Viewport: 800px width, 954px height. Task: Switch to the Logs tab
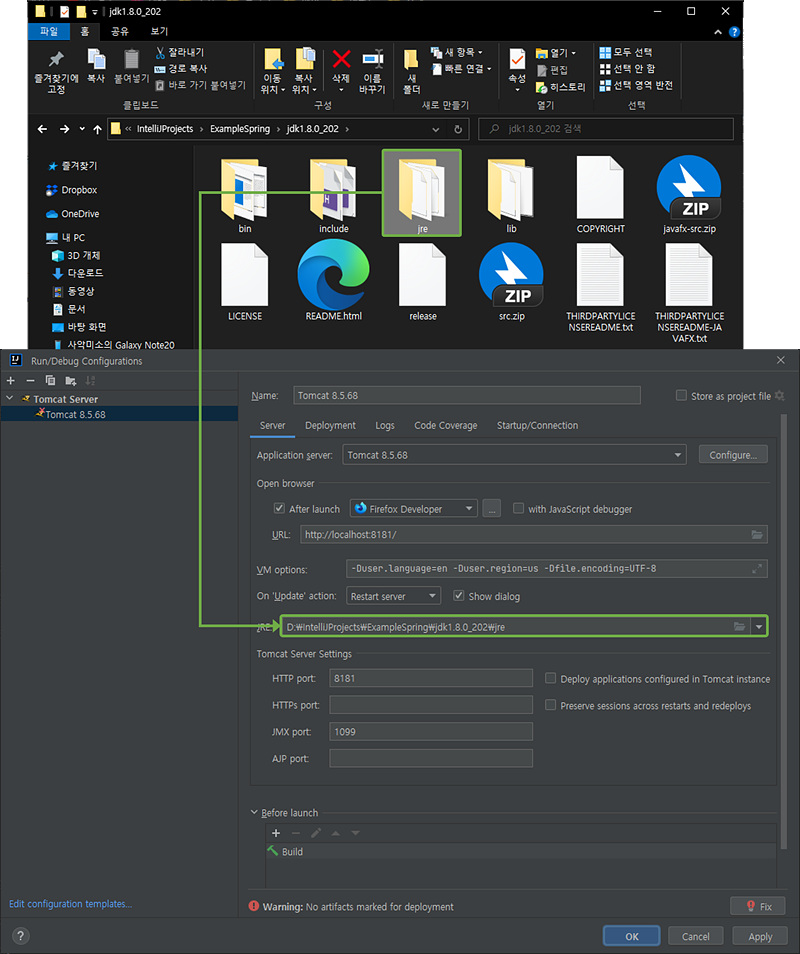tap(384, 425)
